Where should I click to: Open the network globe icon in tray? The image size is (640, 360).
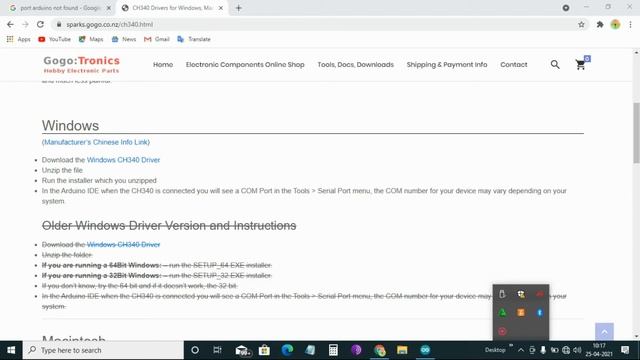pos(566,350)
